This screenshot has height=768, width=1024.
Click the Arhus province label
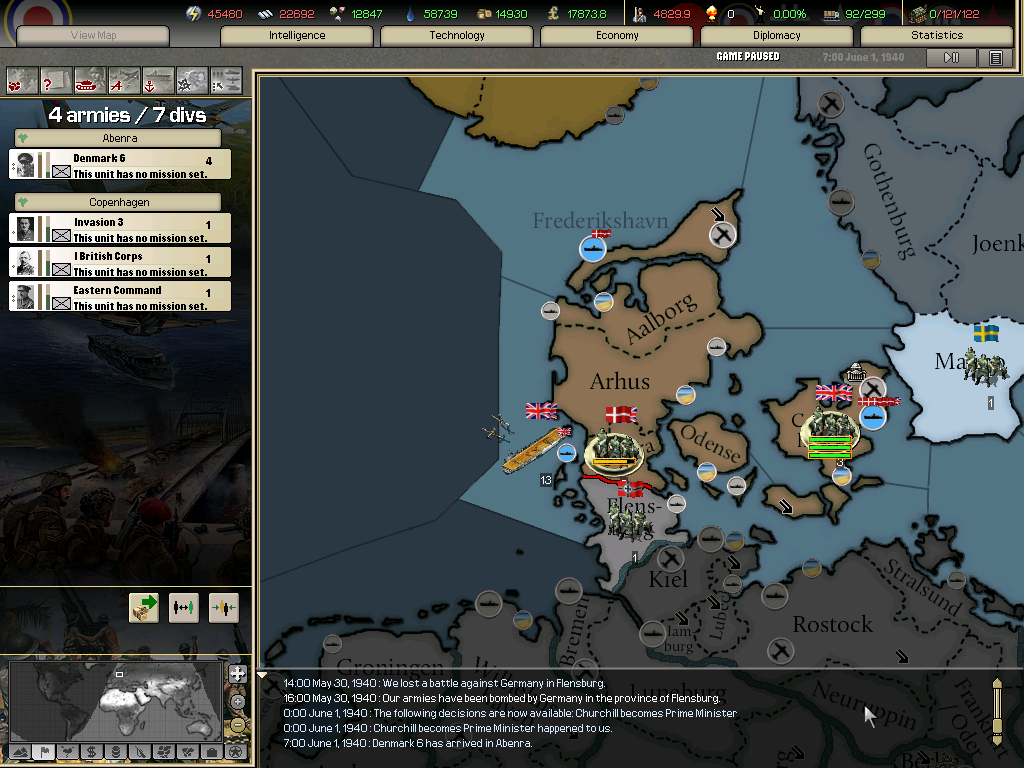[620, 381]
